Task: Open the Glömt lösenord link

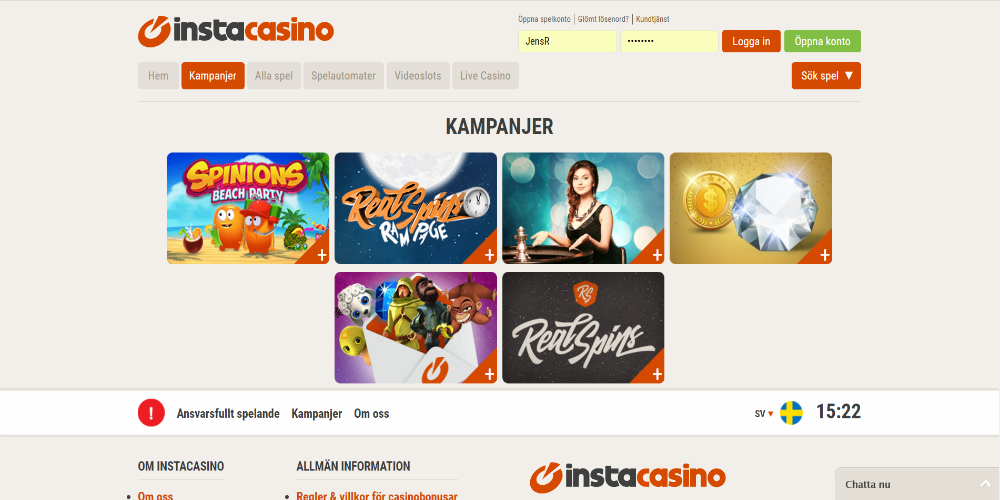Action: [x=603, y=19]
